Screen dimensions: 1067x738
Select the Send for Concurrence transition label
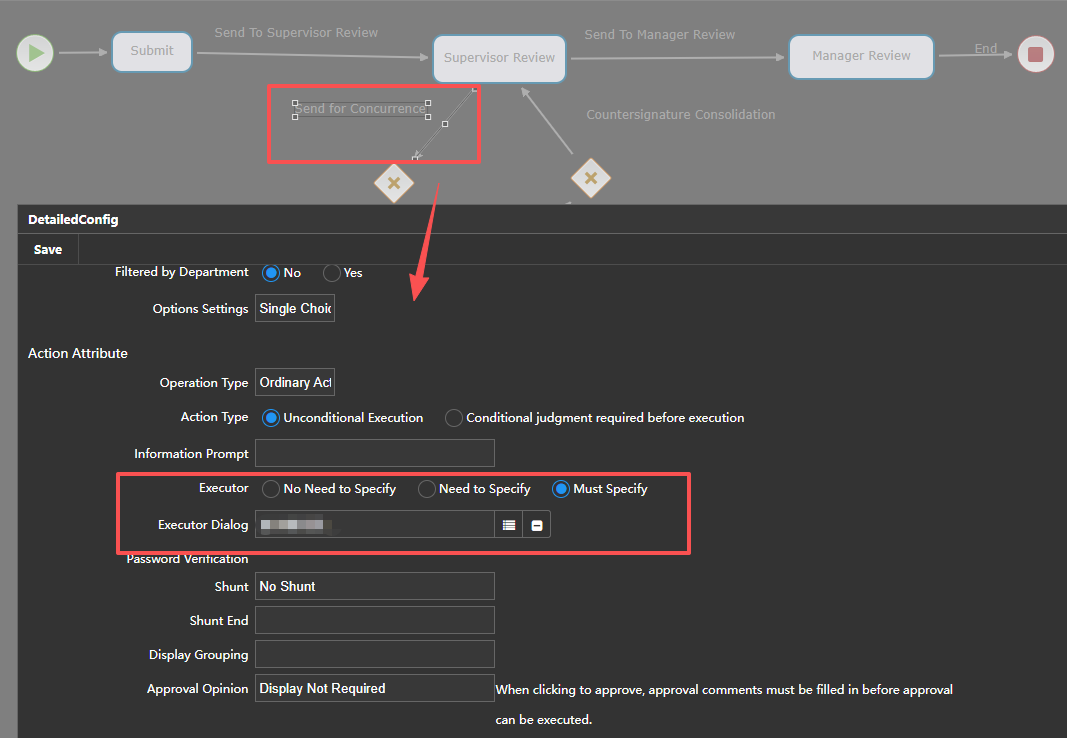(x=360, y=109)
